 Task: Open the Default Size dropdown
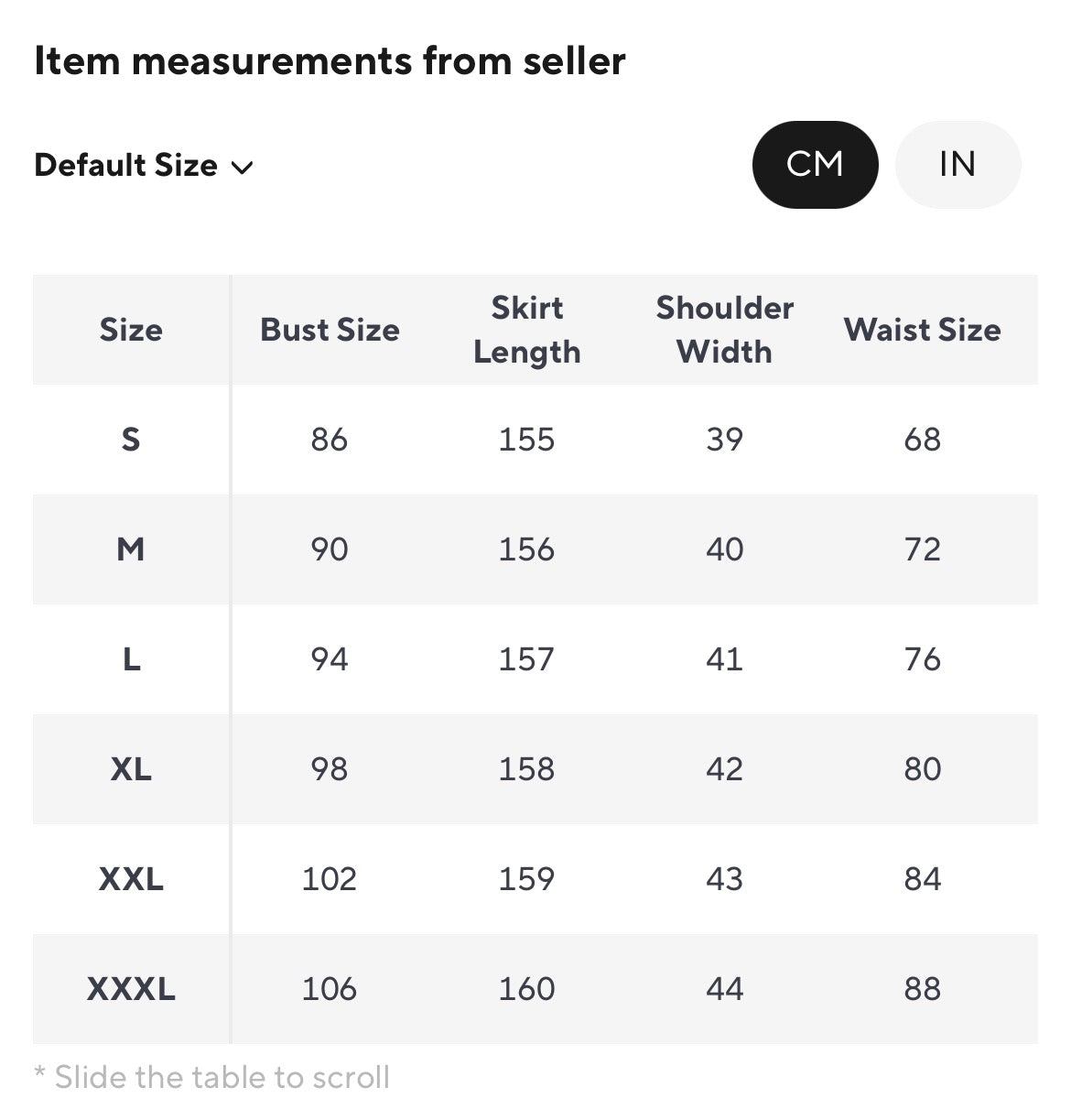[x=144, y=166]
